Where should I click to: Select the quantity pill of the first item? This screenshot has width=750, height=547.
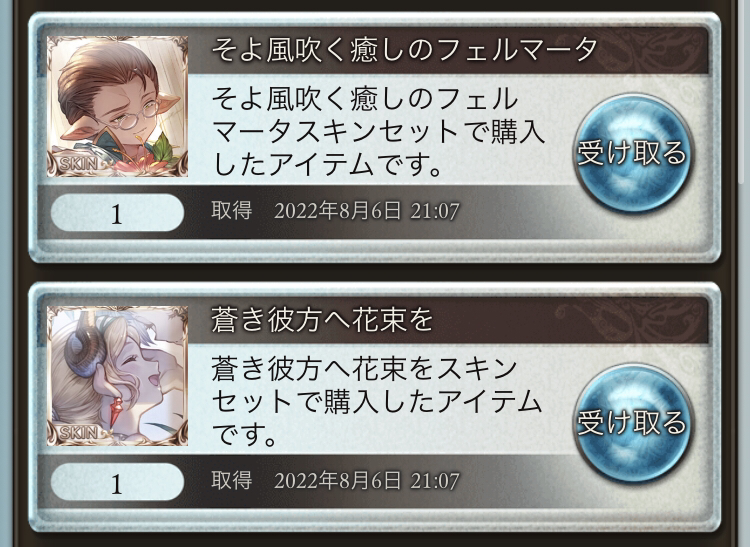tap(117, 213)
